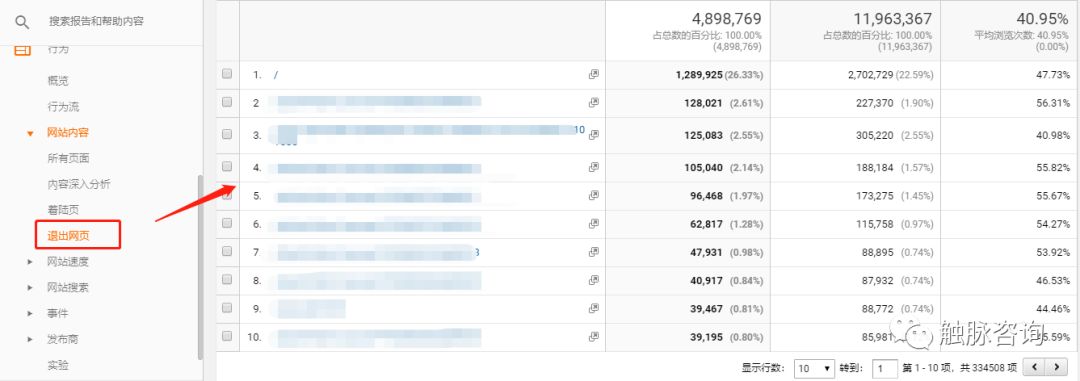Screen dimensions: 1080x381
Task: Open the 概览 report
Action: [58, 81]
